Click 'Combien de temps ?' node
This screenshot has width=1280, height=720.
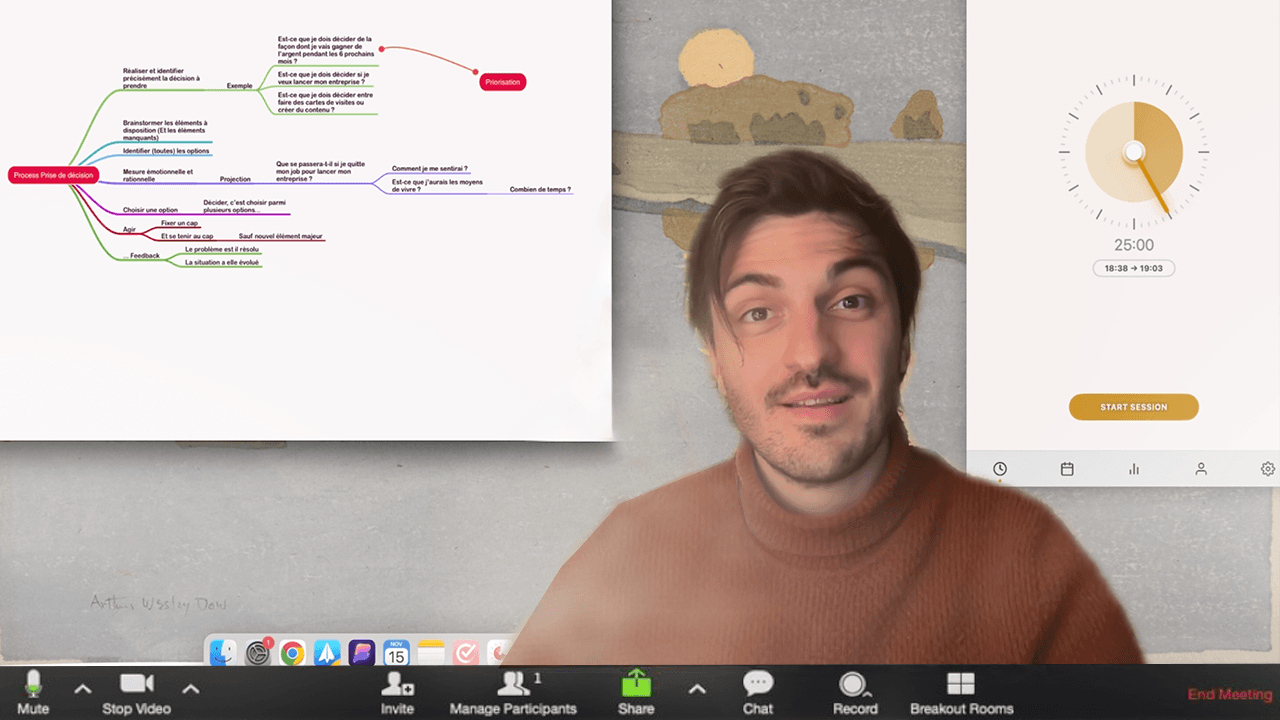540,189
